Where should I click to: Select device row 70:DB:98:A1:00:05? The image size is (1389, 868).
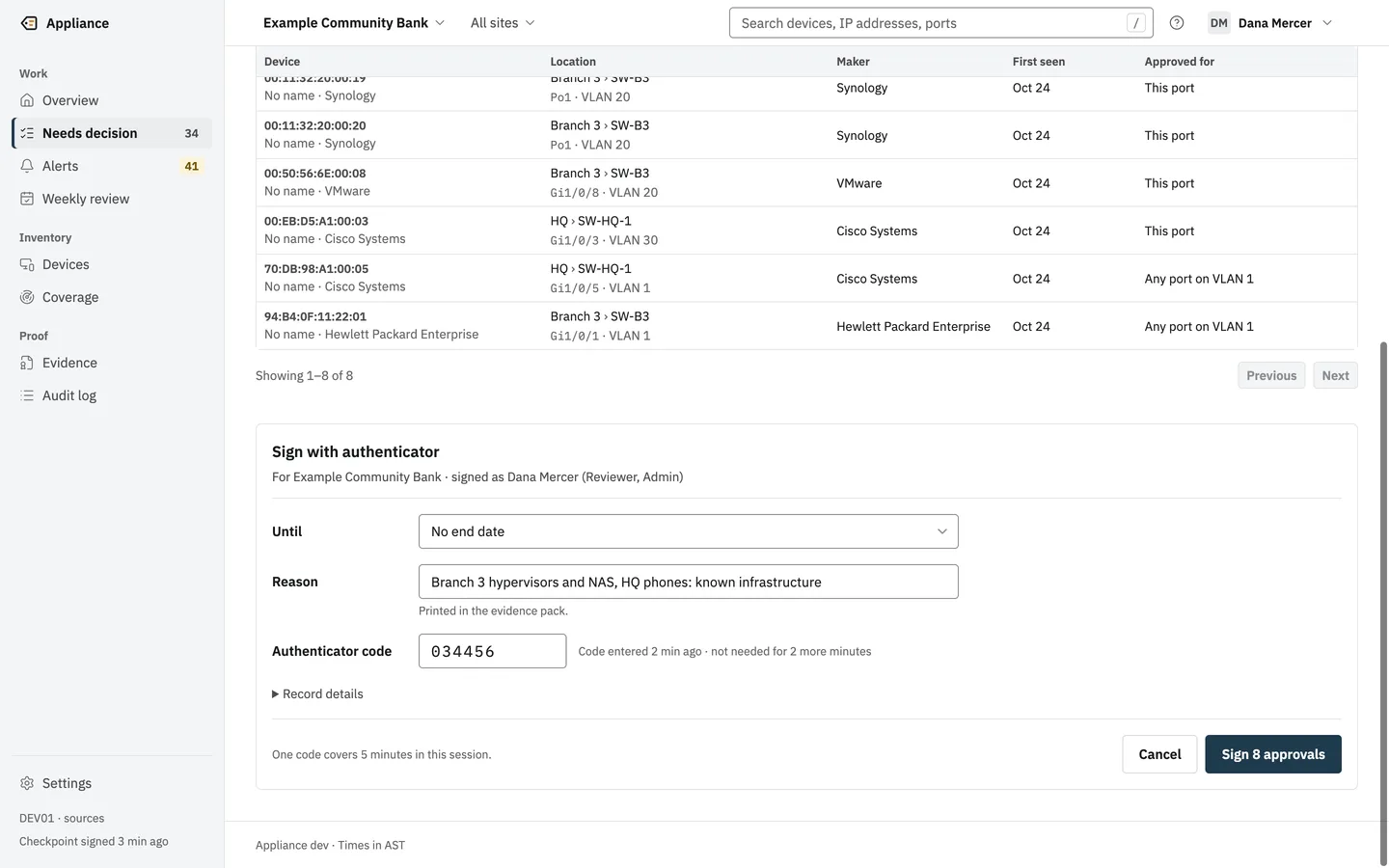pyautogui.click(x=806, y=279)
